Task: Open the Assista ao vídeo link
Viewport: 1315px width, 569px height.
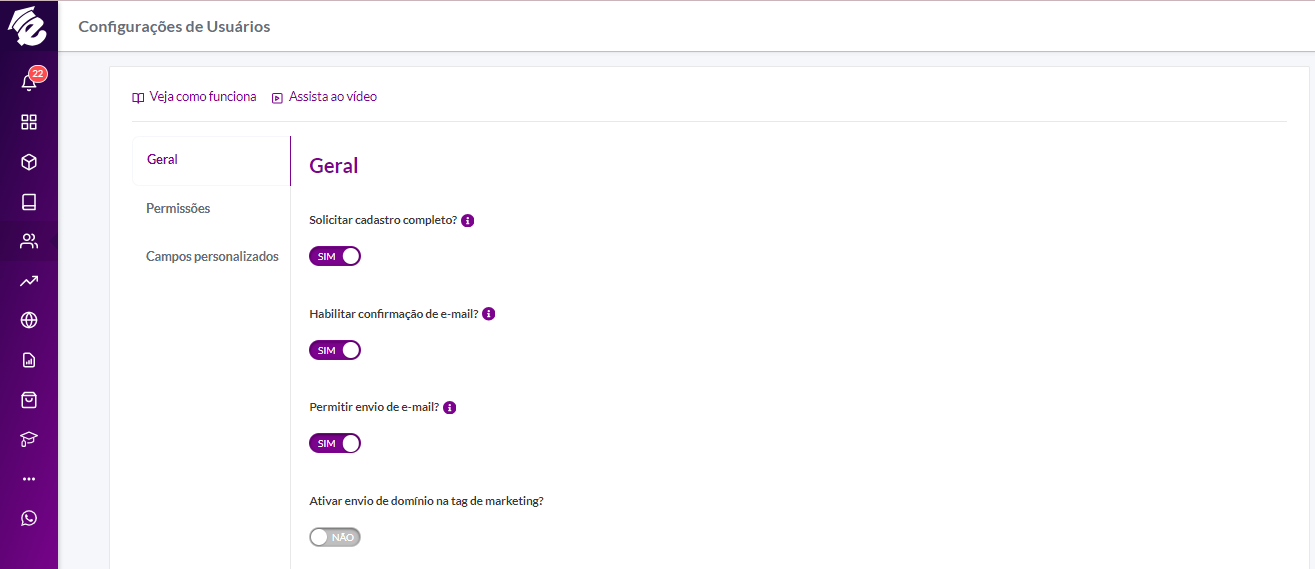Action: [324, 97]
